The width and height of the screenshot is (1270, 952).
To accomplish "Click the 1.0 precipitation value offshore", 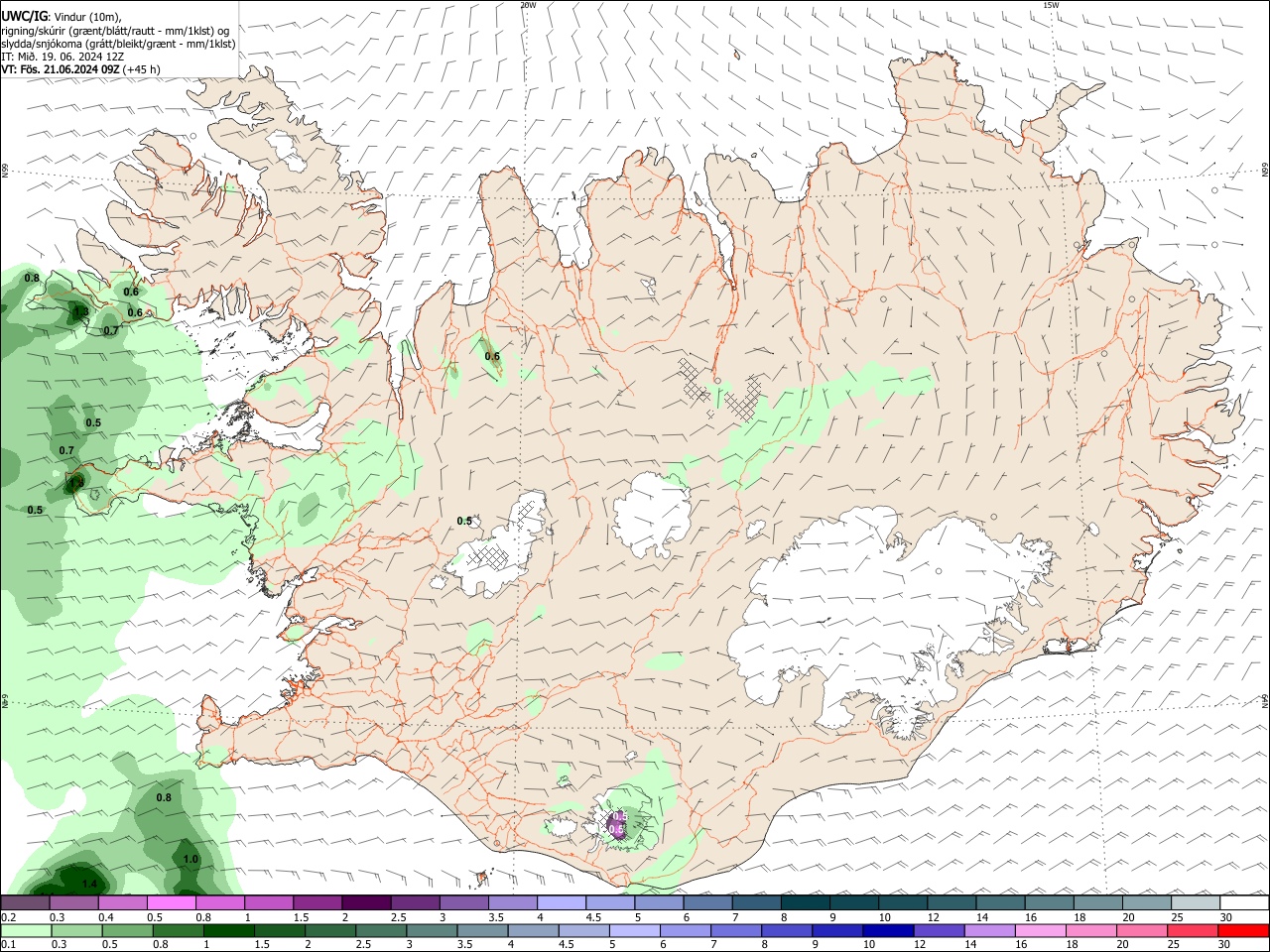I will [x=190, y=859].
